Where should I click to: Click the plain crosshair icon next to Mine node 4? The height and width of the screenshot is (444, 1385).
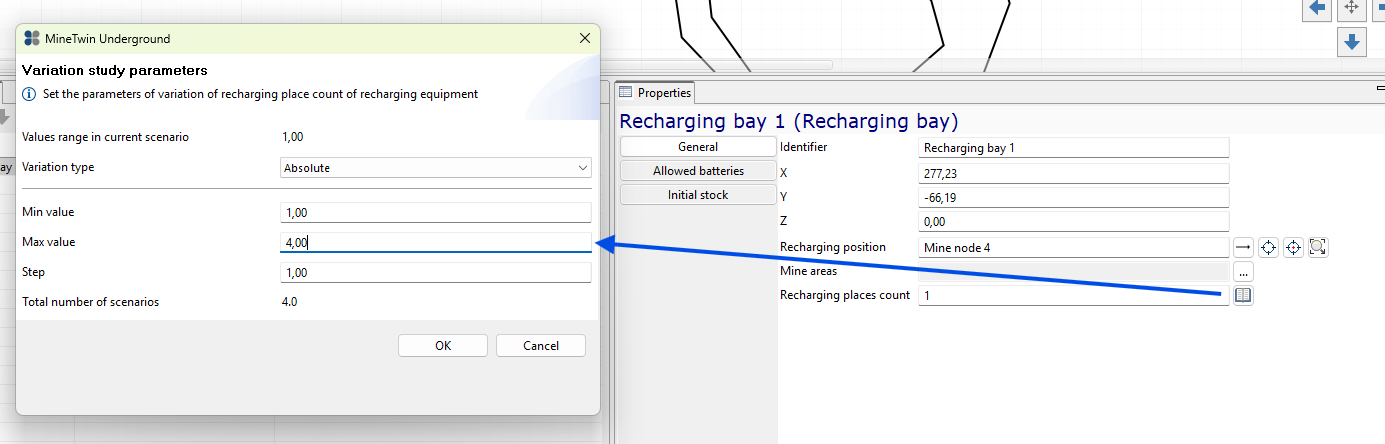coord(1268,247)
